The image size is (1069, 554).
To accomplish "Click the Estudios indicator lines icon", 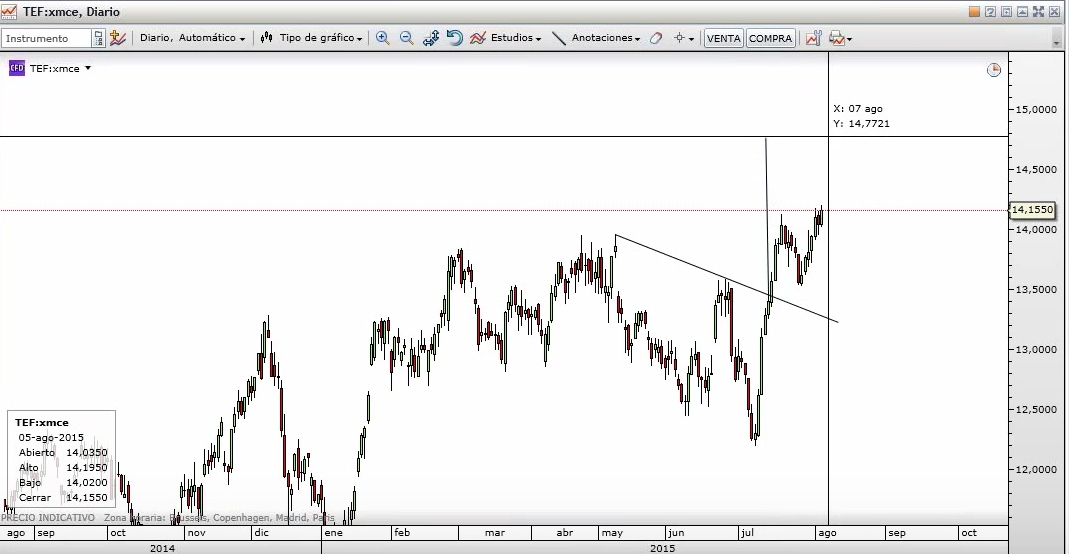I will point(478,38).
